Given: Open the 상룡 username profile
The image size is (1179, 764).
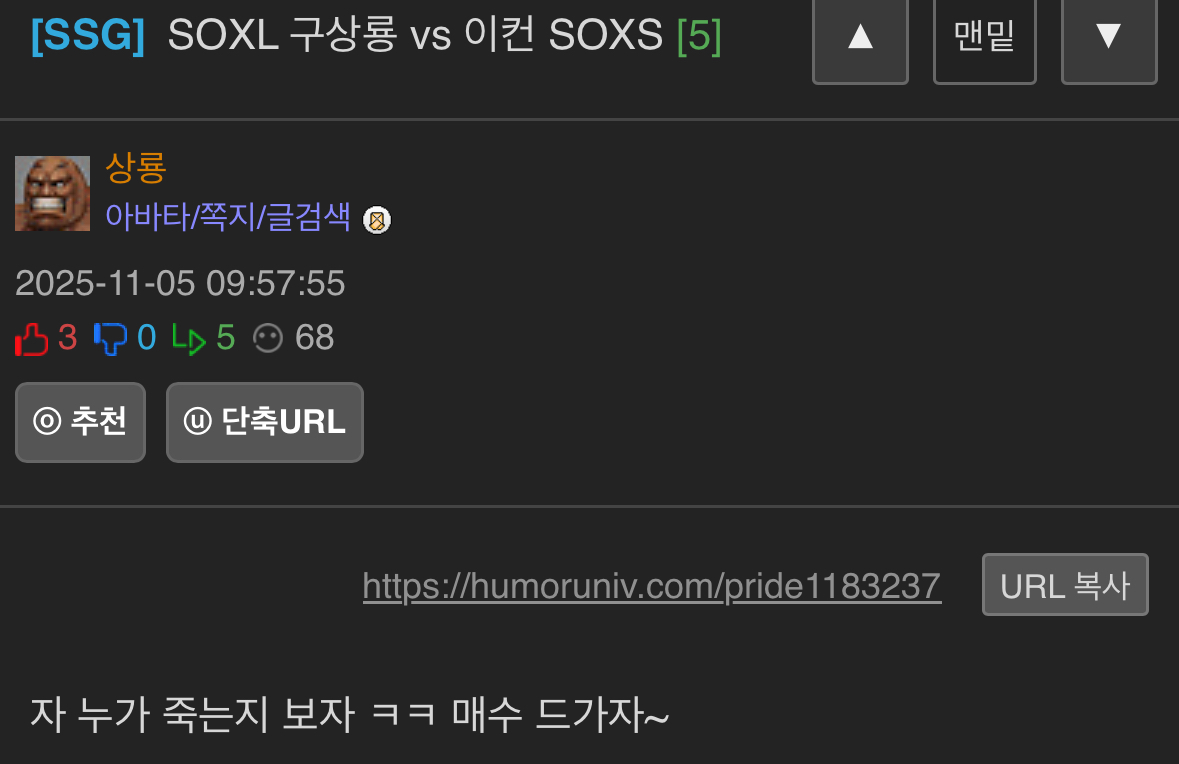Looking at the screenshot, I should (x=135, y=168).
